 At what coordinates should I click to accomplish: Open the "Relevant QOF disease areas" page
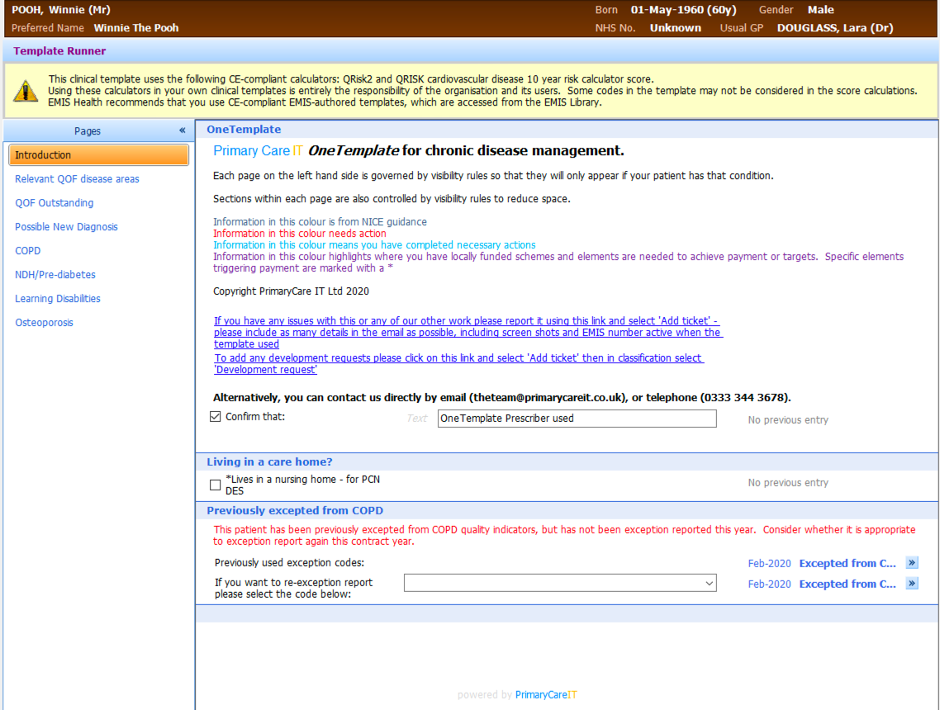click(x=78, y=178)
